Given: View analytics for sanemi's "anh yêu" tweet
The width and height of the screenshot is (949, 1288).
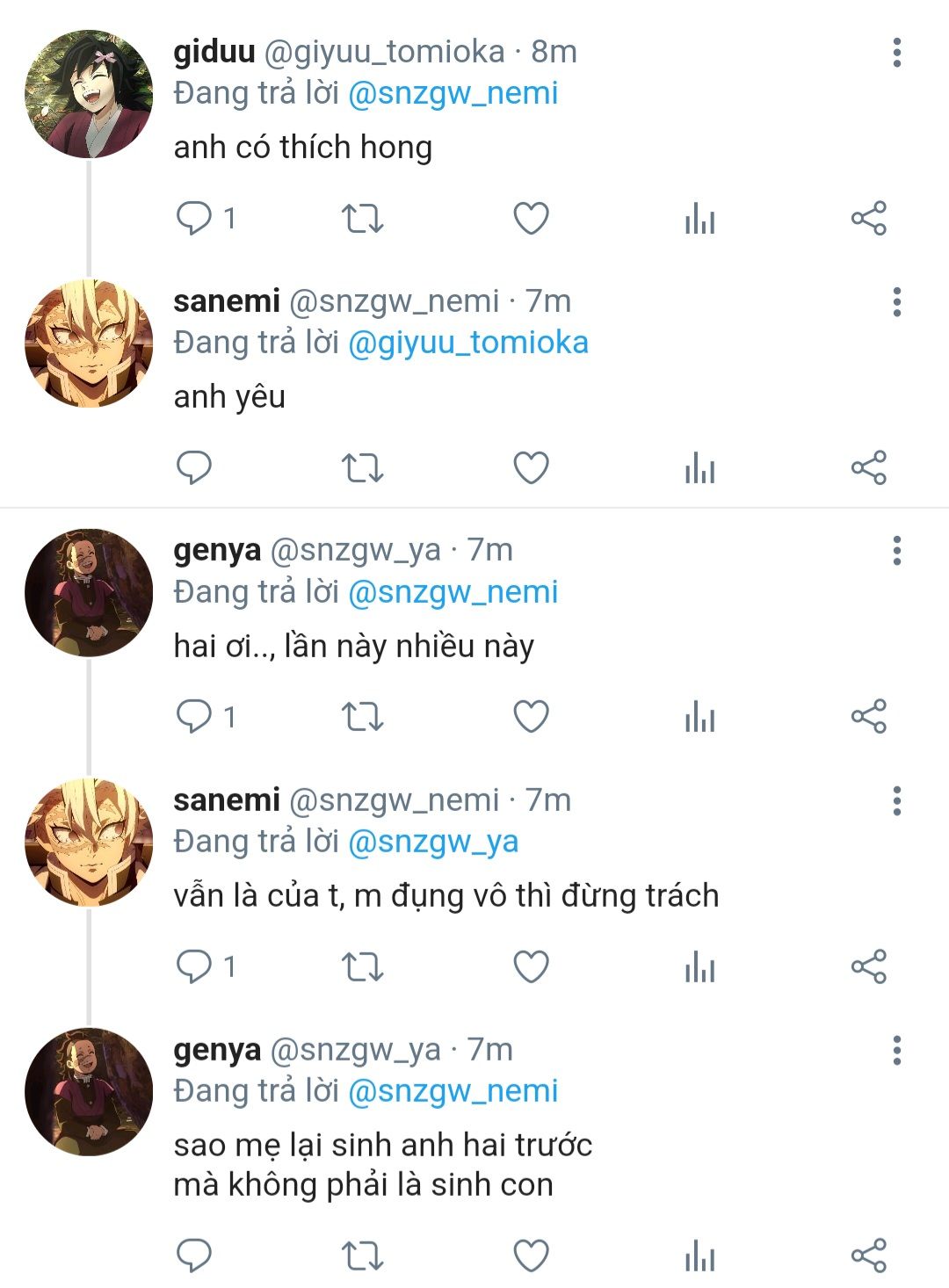Looking at the screenshot, I should point(699,467).
